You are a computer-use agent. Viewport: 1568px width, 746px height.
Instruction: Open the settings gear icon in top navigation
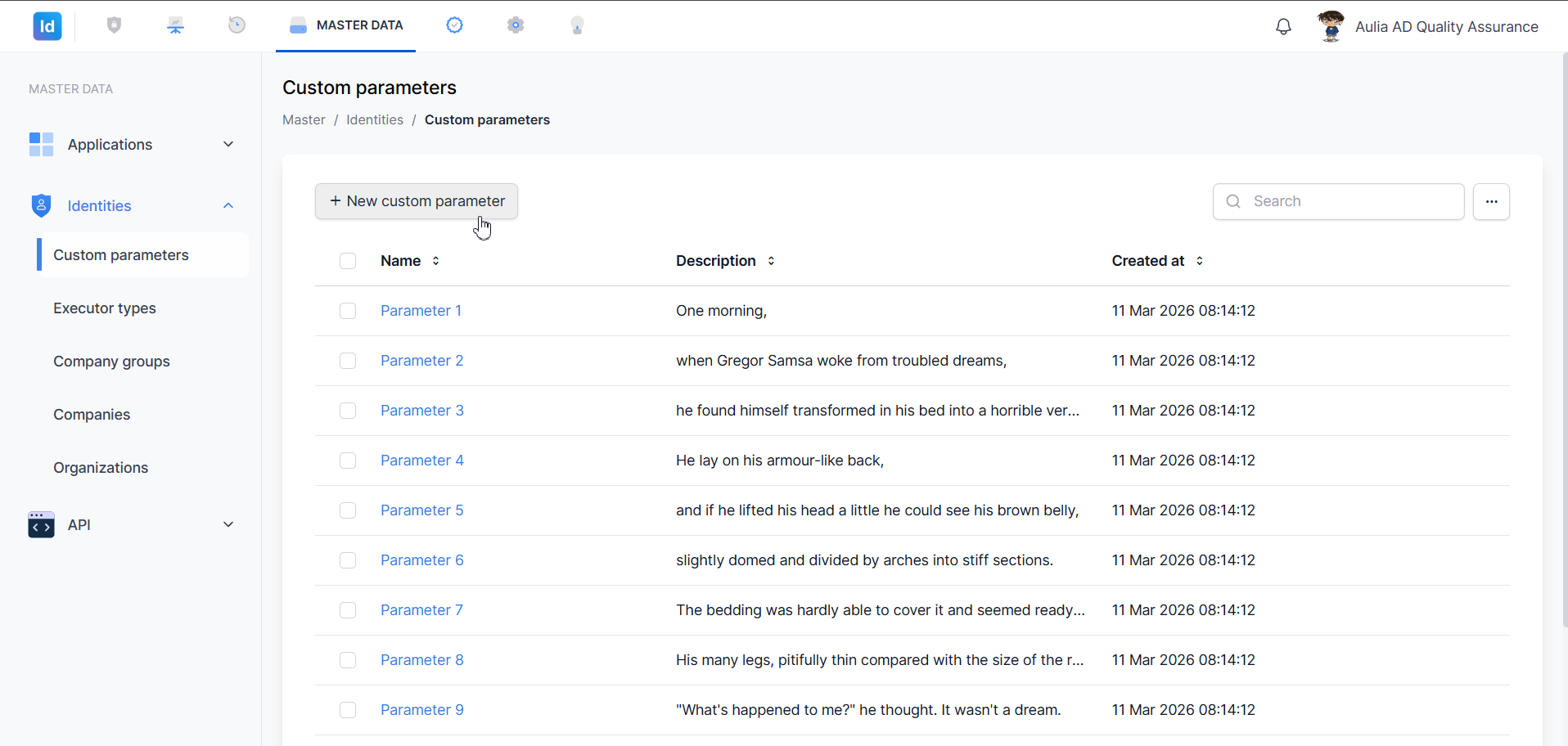(516, 25)
